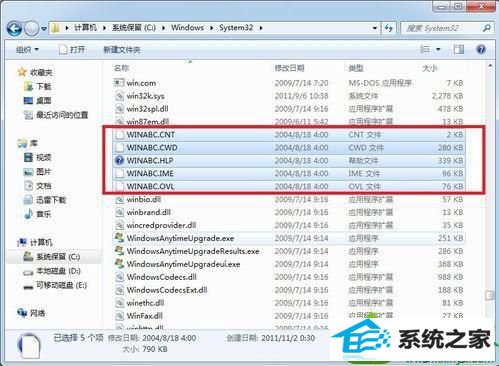Click the WINABC.HLP help file icon
Screen dimensions: 499x366
click(119, 161)
